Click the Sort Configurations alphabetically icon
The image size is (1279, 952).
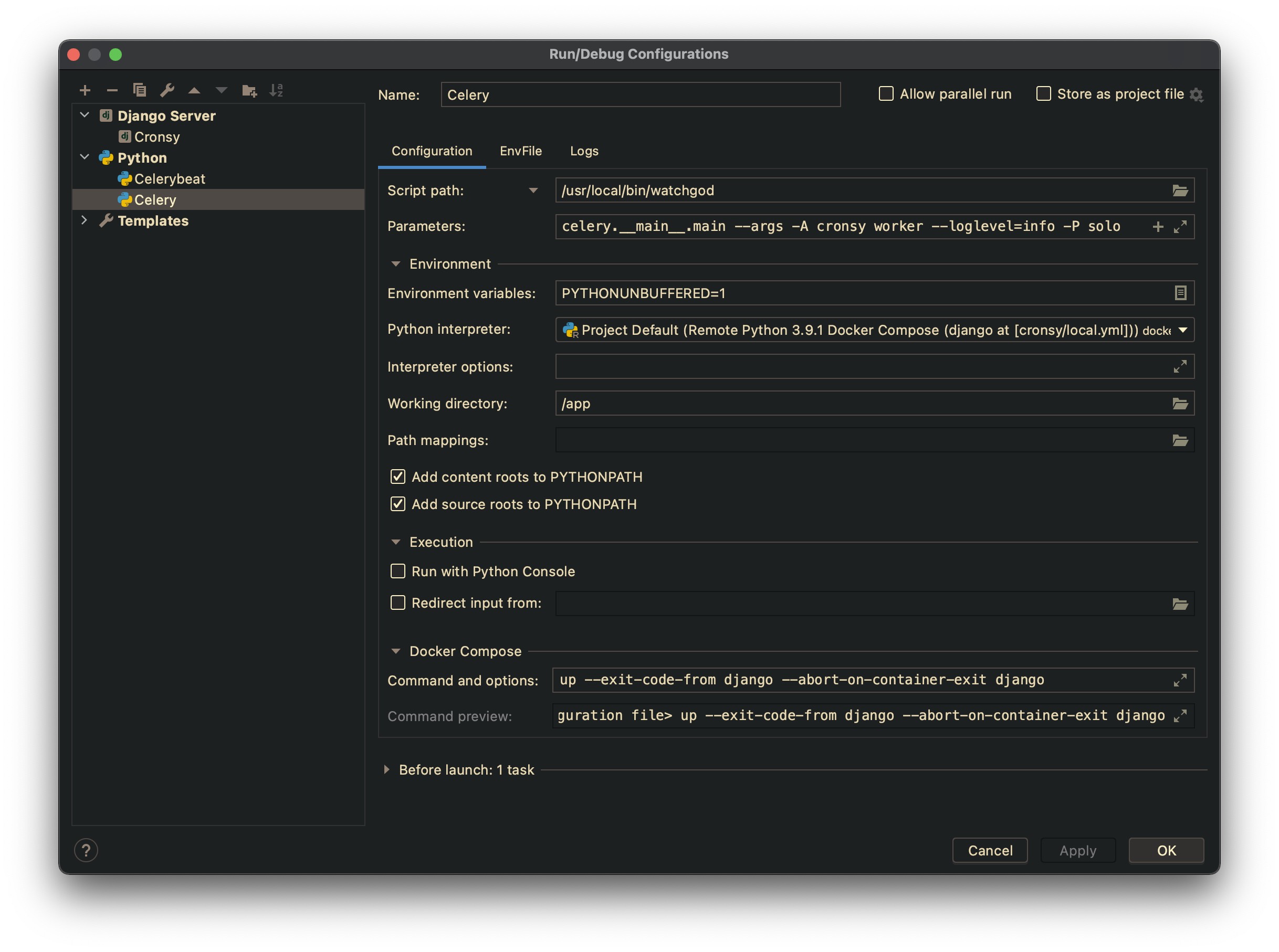click(x=276, y=90)
